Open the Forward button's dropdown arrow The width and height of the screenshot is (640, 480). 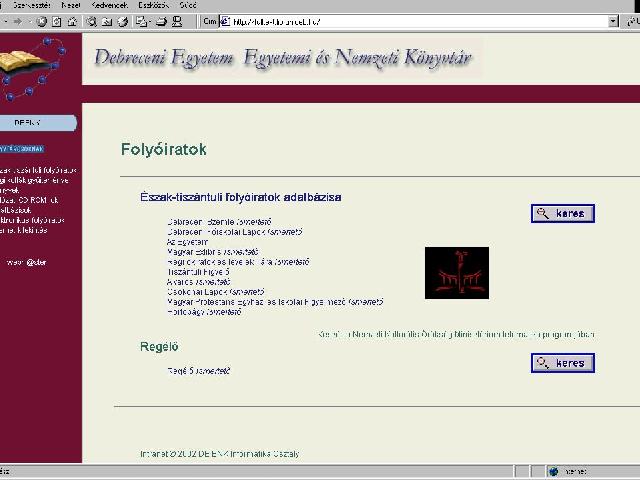point(29,22)
